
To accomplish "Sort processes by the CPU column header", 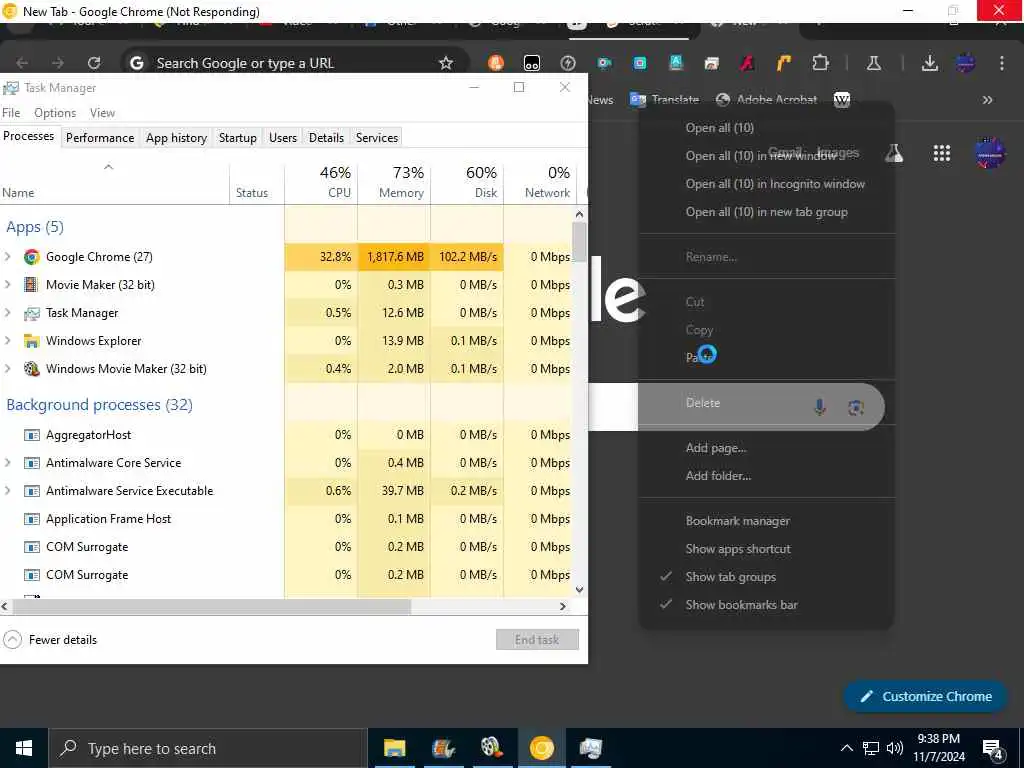I will (x=321, y=182).
